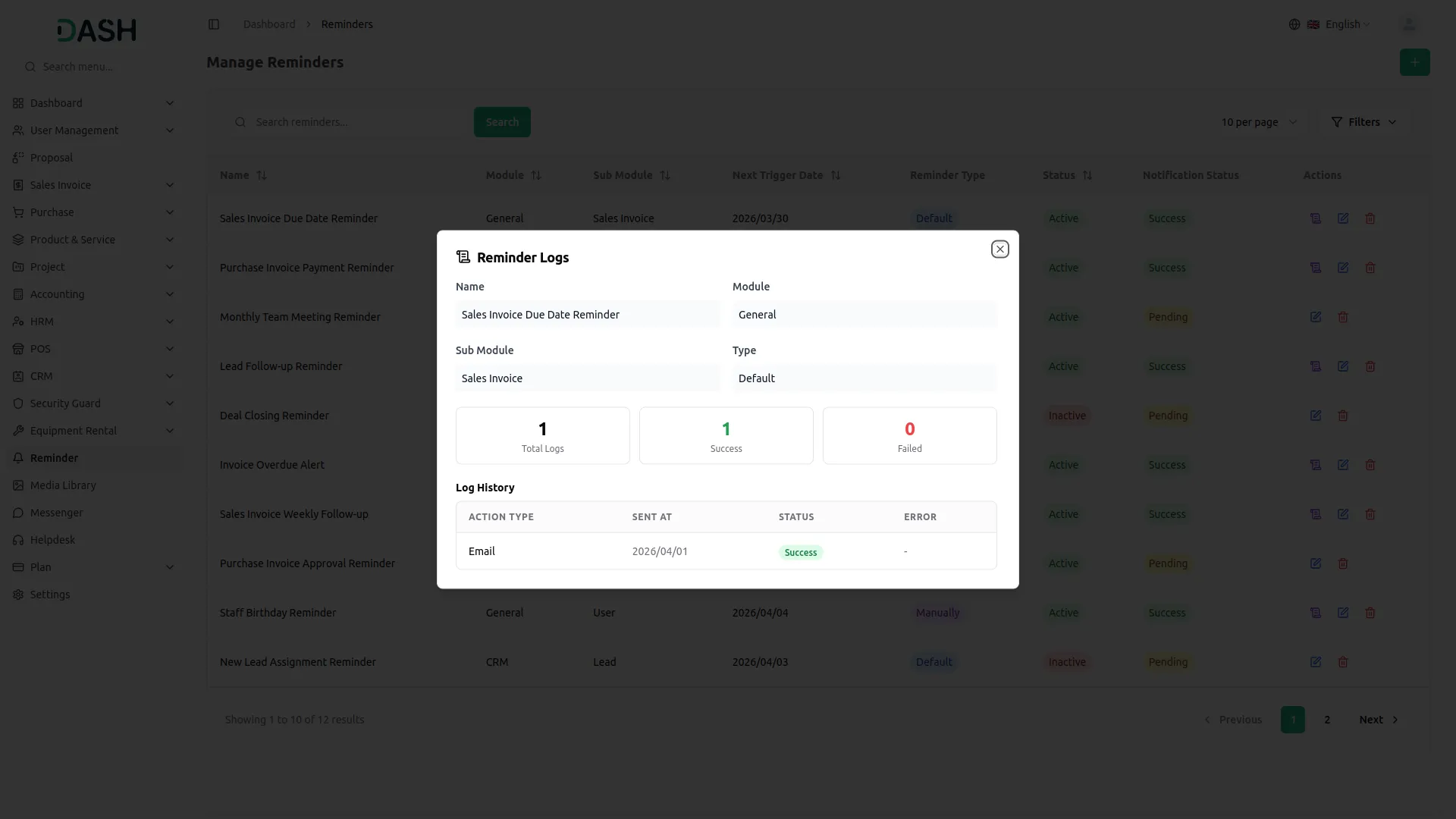Click the green add reminder plus button
Screen dimensions: 1456x819
pyautogui.click(x=1414, y=62)
